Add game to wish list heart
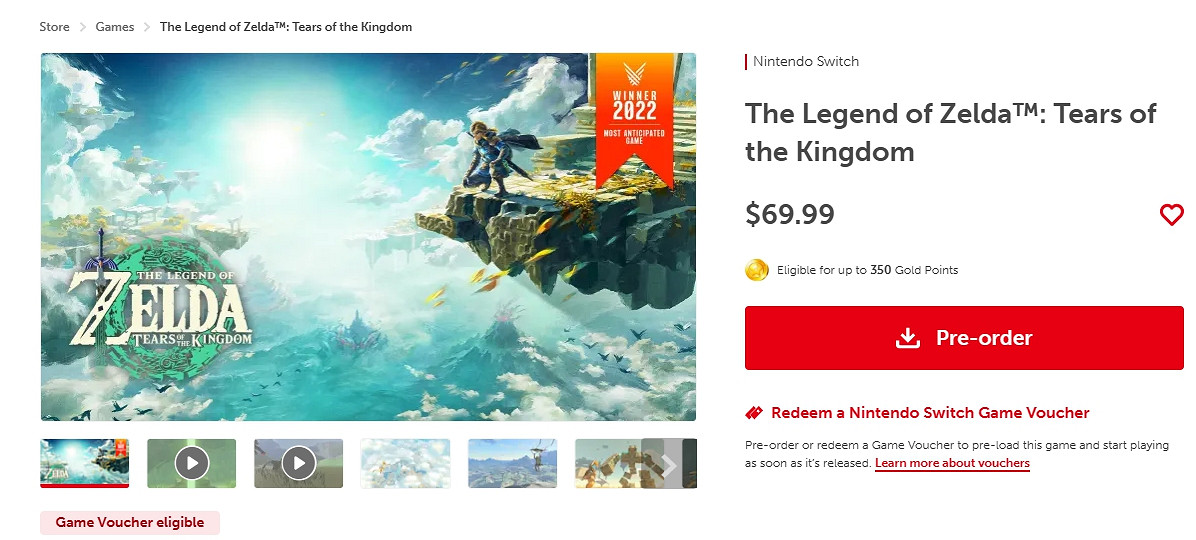The image size is (1196, 540). [1171, 214]
